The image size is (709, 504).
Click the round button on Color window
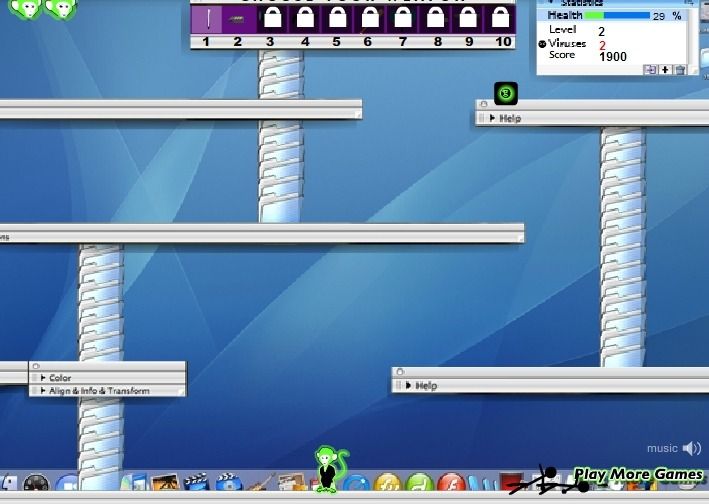[x=36, y=366]
